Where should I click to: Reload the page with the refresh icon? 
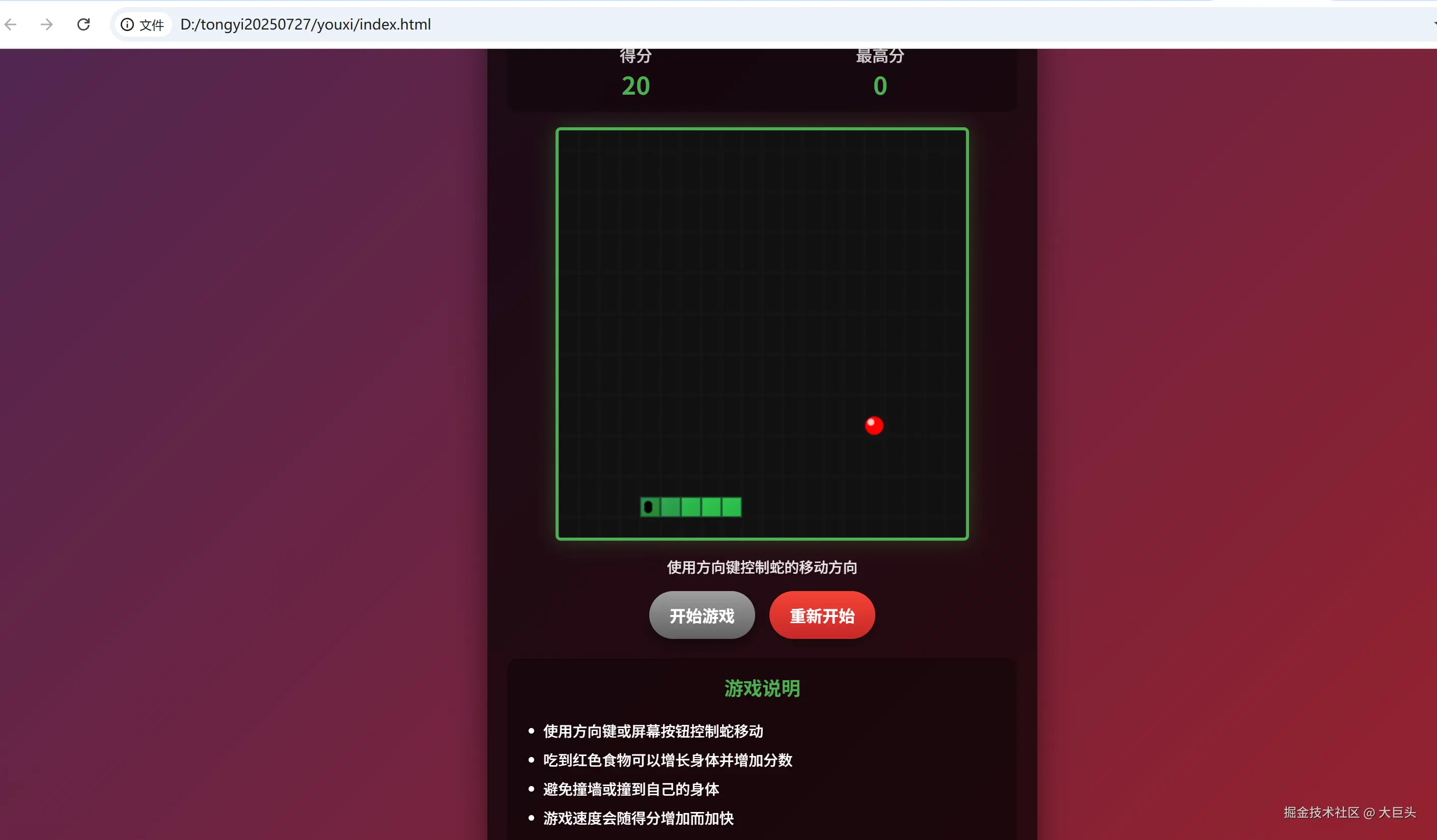point(84,24)
